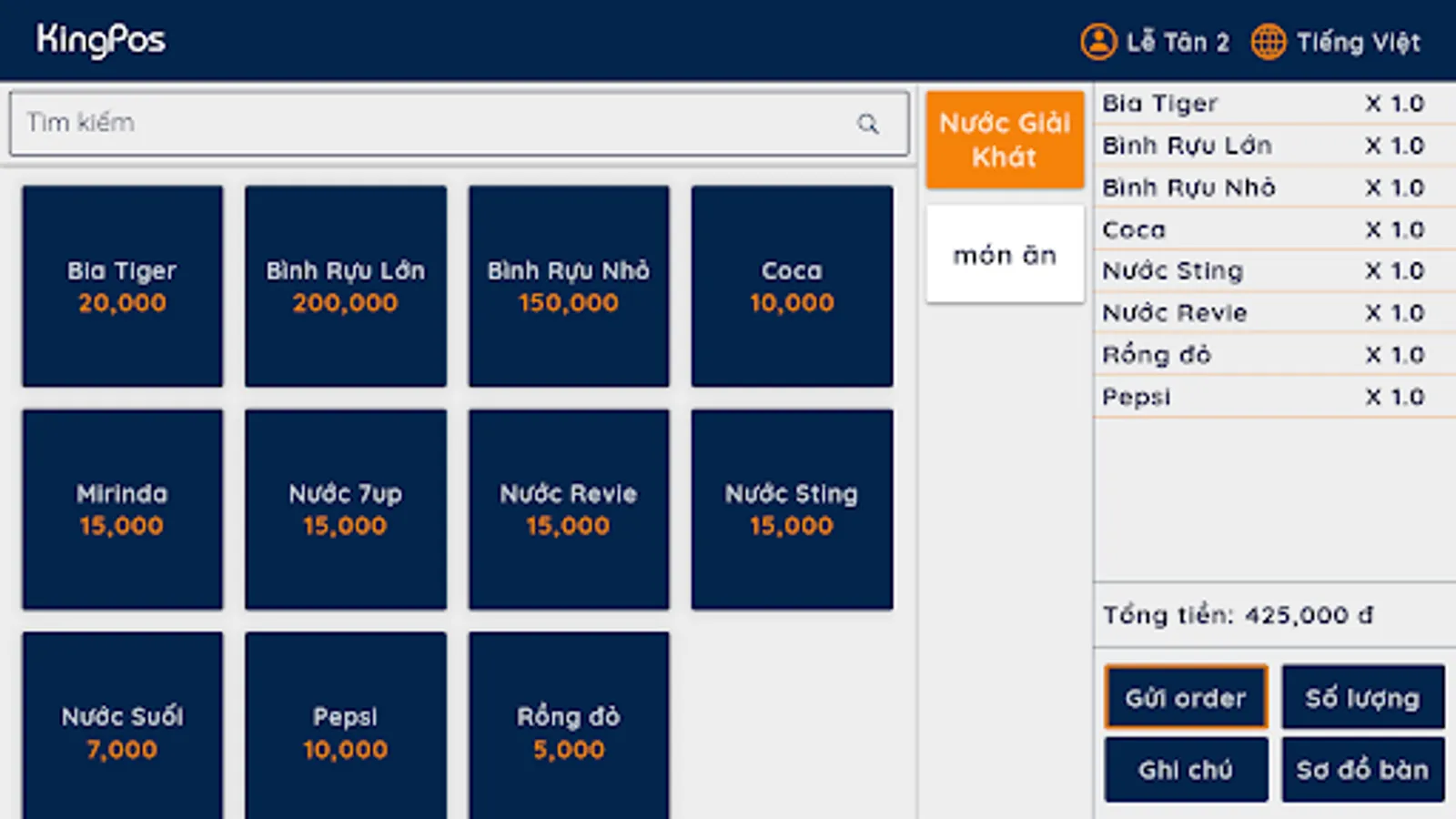The width and height of the screenshot is (1456, 819).
Task: Add Nước 7up to the order
Action: [346, 510]
